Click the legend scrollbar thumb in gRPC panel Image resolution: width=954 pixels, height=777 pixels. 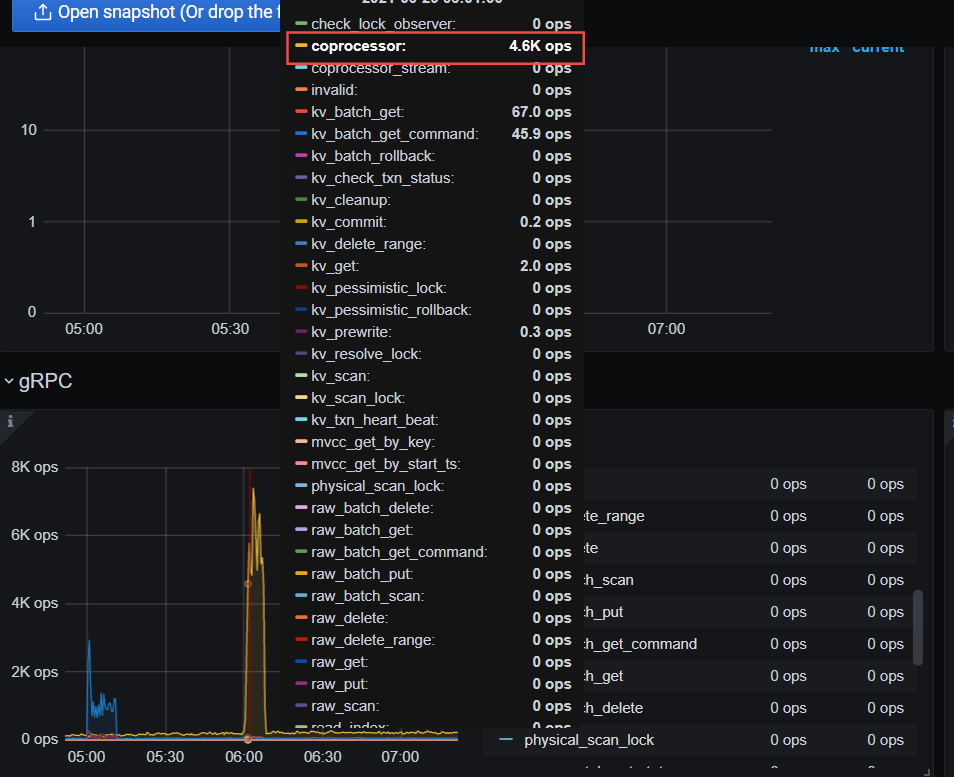point(918,627)
